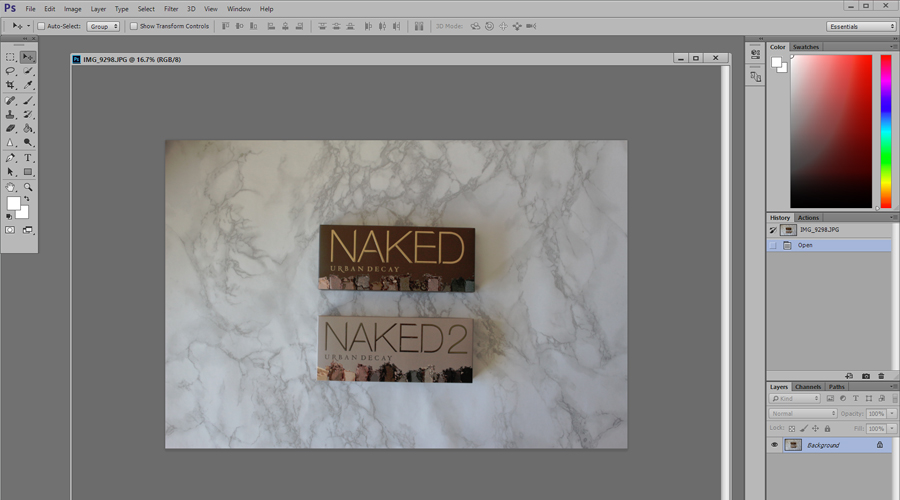Select the Clone Stamp tool

coord(11,115)
